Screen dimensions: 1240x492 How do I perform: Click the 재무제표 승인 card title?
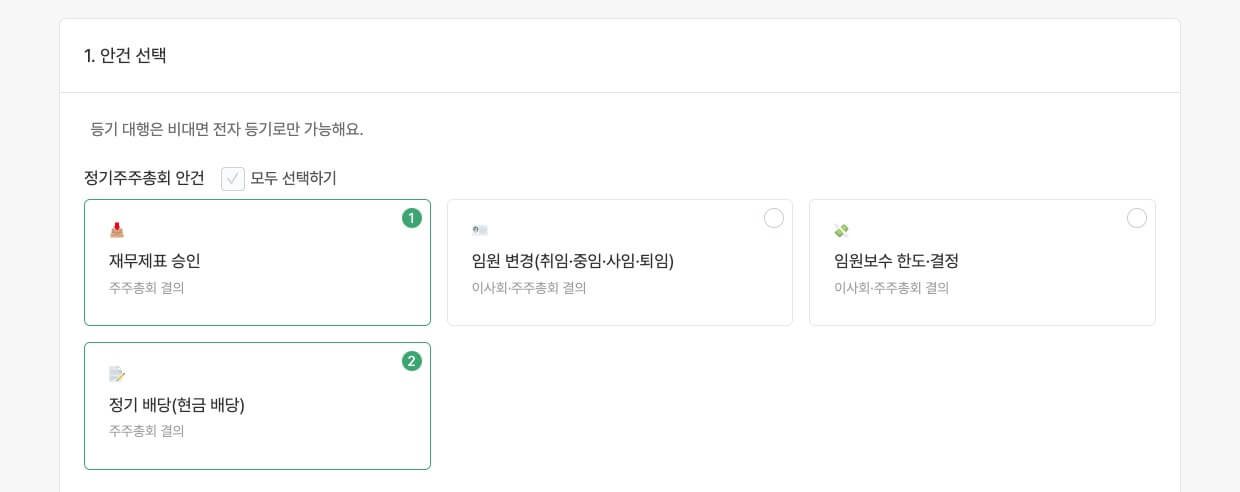point(155,261)
